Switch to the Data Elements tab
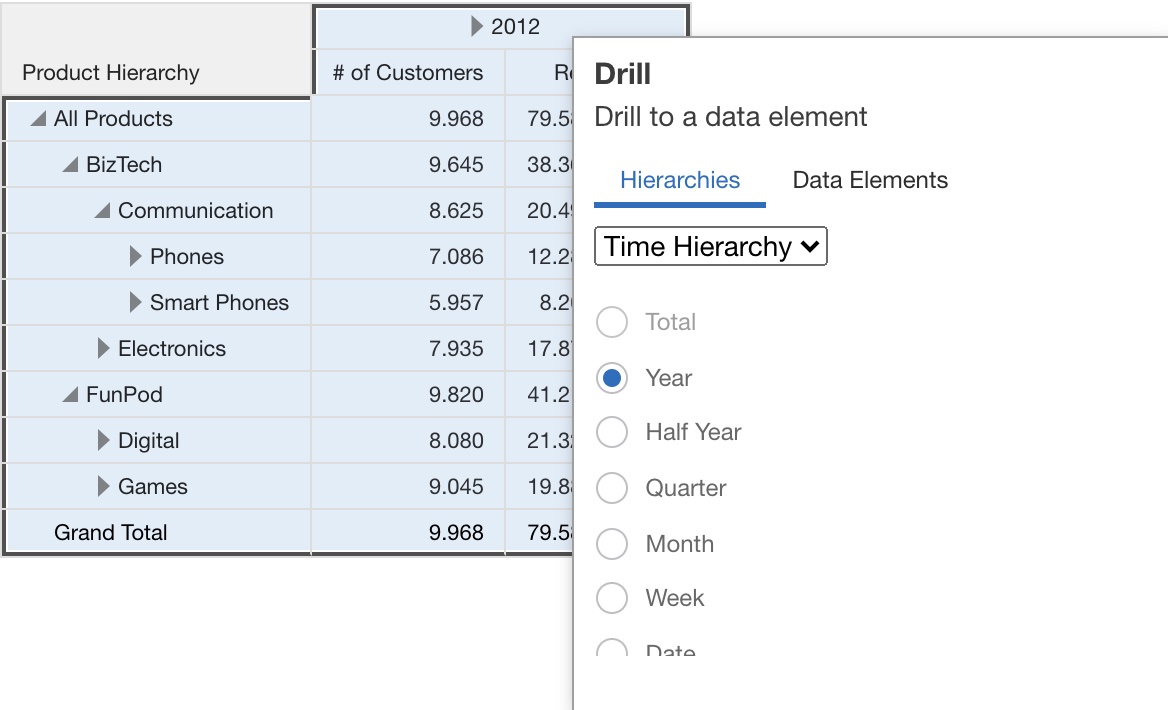 [869, 180]
